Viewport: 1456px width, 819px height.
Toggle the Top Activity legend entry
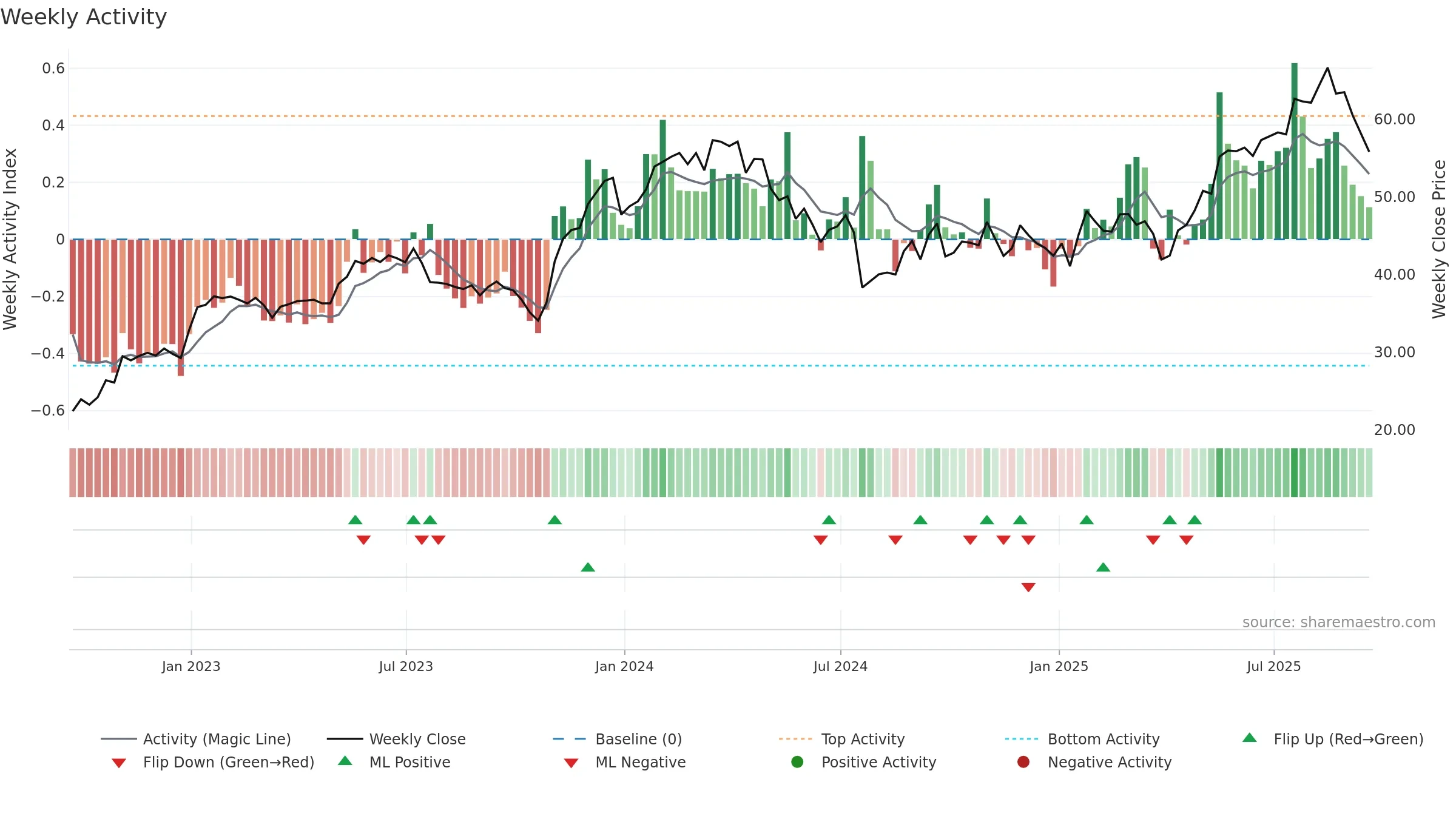(841, 739)
